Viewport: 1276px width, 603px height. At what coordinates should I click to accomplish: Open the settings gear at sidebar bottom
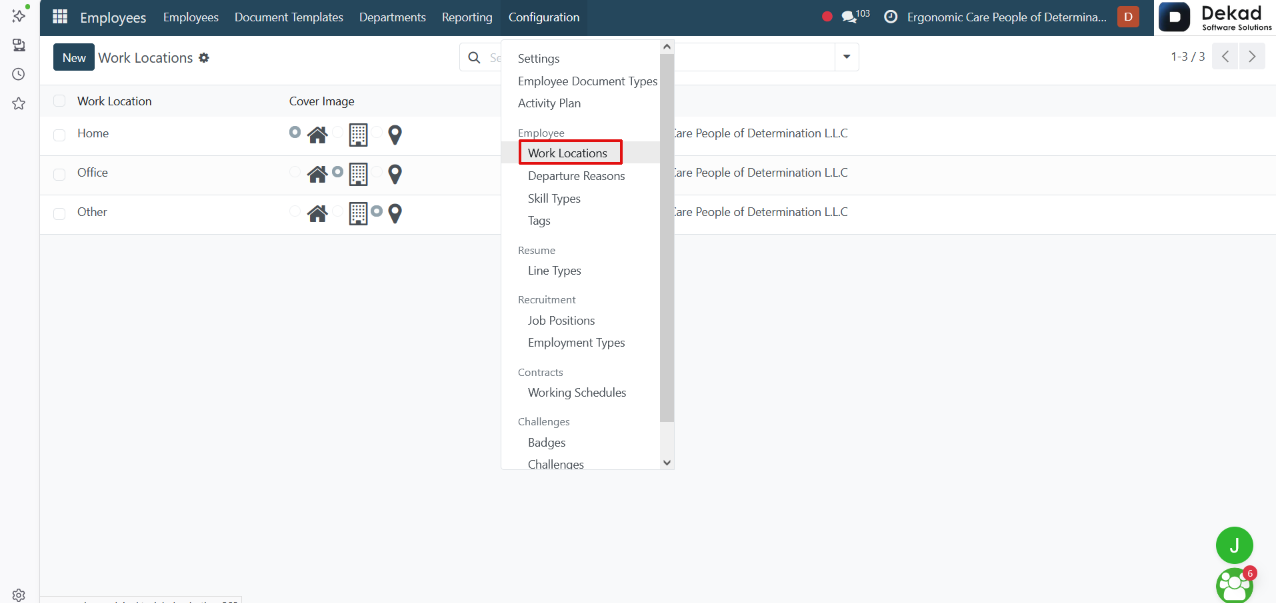coord(18,595)
